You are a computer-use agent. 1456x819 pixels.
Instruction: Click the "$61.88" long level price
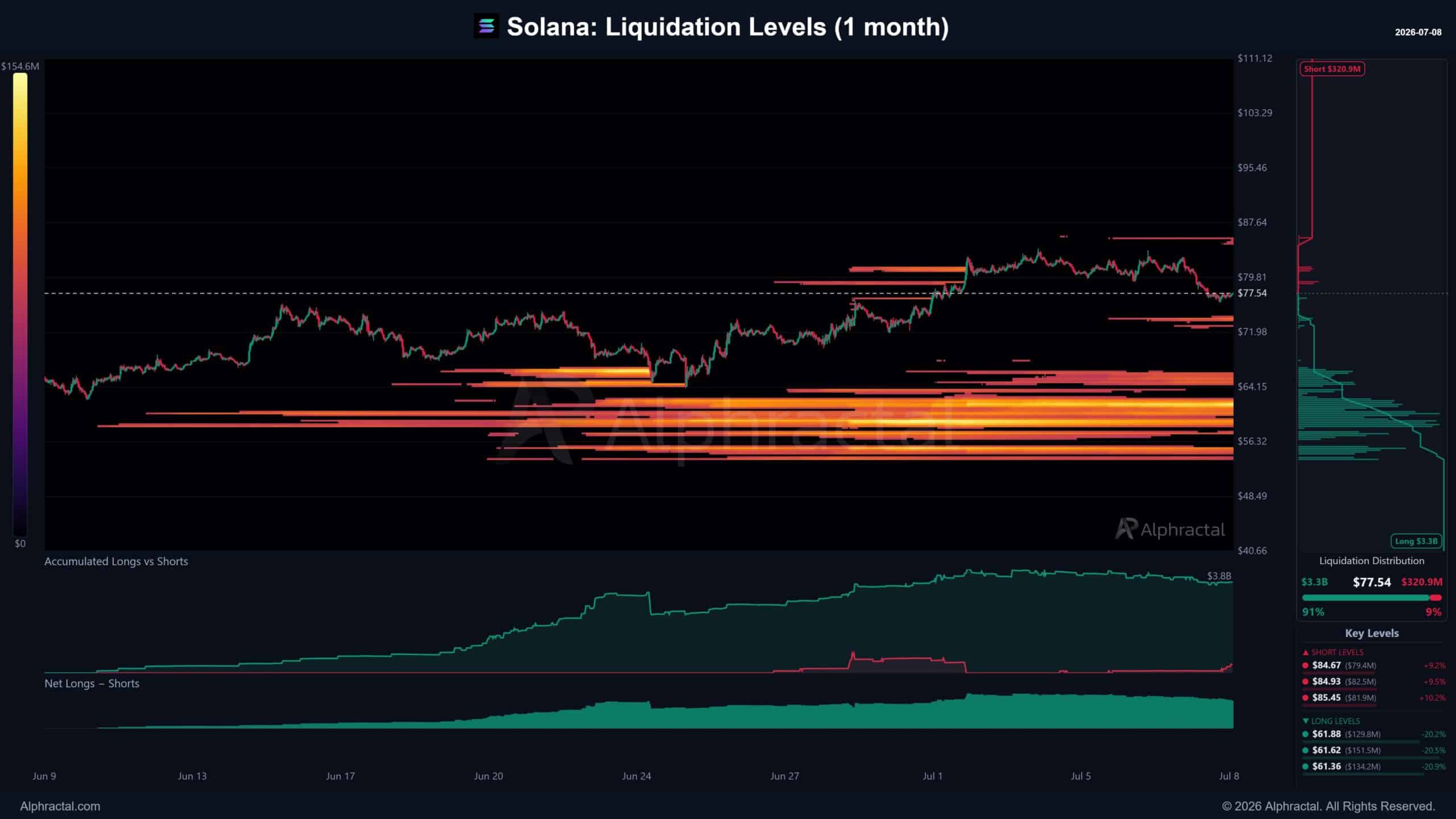(1326, 734)
